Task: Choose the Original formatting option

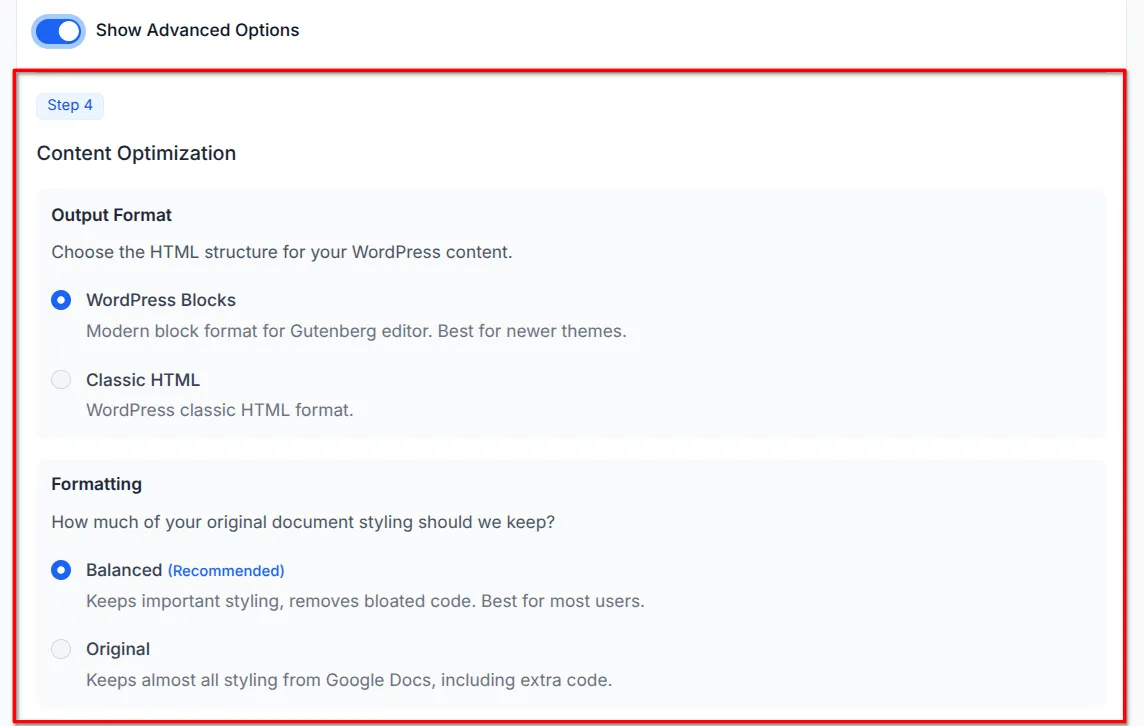Action: tap(60, 648)
